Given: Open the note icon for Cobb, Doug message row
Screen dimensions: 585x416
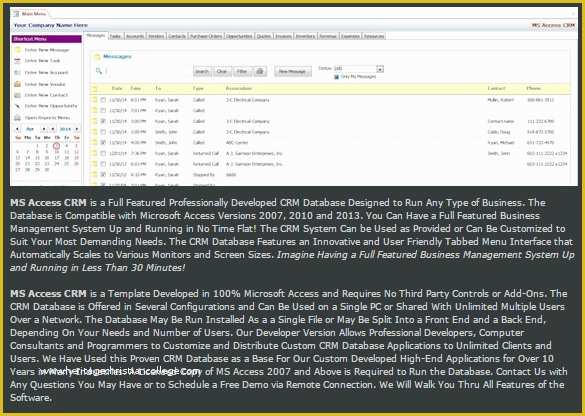Looking at the screenshot, I should pyautogui.click(x=94, y=132).
